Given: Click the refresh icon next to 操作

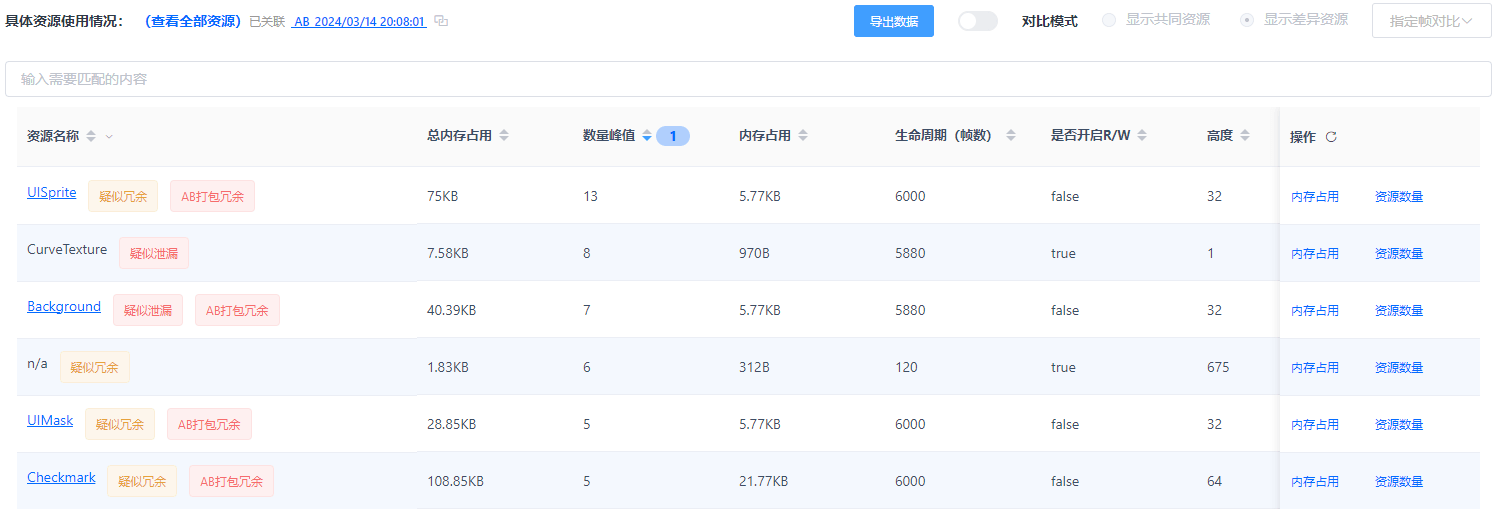Looking at the screenshot, I should coord(1331,137).
